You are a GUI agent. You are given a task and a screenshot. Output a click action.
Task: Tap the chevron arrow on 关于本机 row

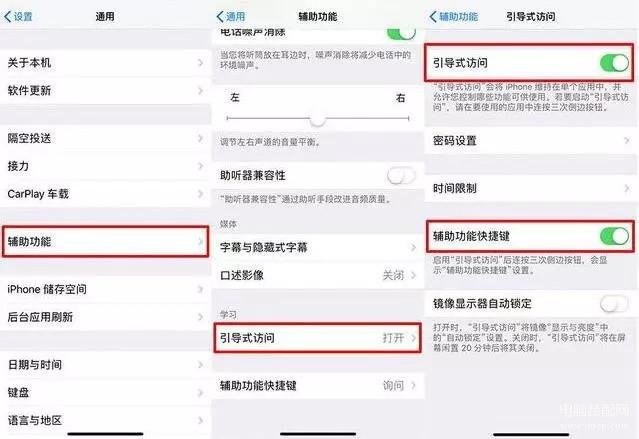[201, 63]
